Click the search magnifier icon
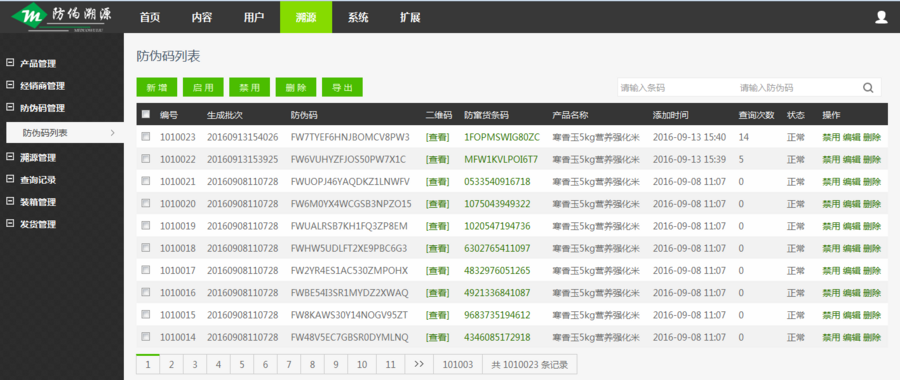900x380 pixels. coord(868,88)
